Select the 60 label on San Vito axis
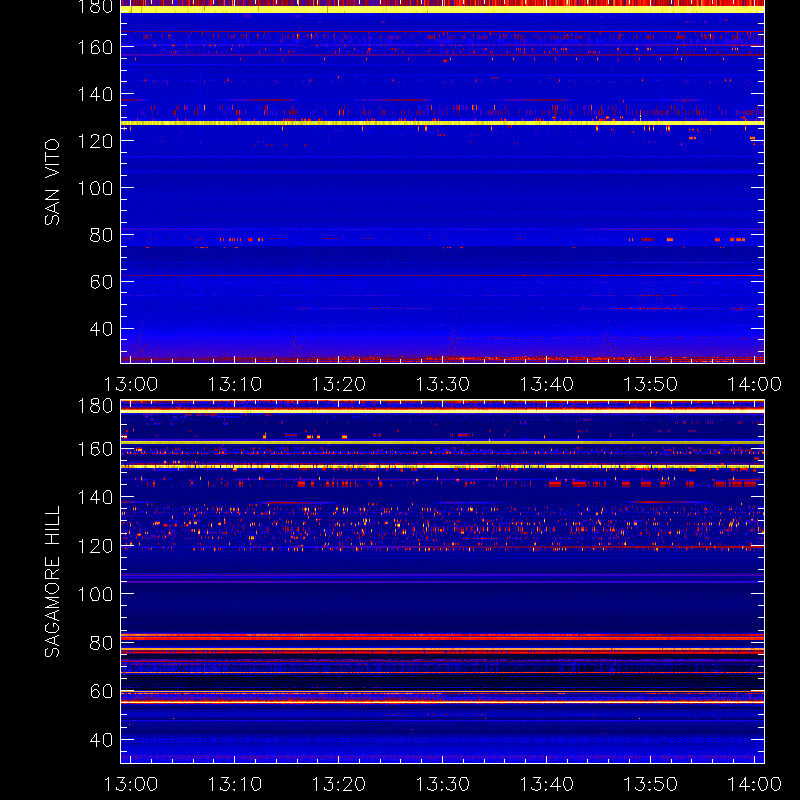The width and height of the screenshot is (800, 800). coord(102,282)
